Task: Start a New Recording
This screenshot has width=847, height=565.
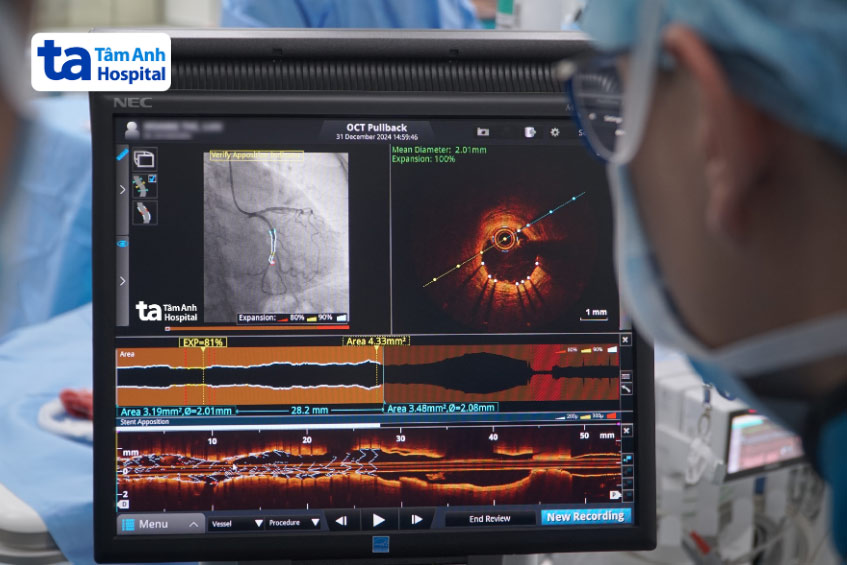Action: [585, 516]
